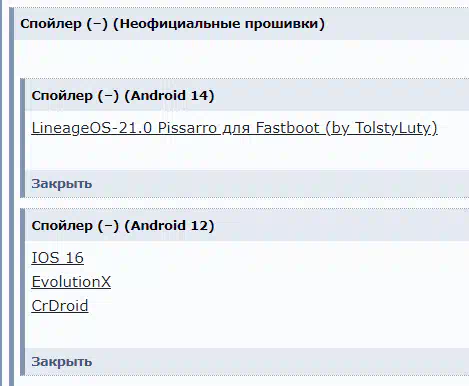Collapse the Android 14 spoiler header
Screen dimensions: 469x386
coord(247,96)
